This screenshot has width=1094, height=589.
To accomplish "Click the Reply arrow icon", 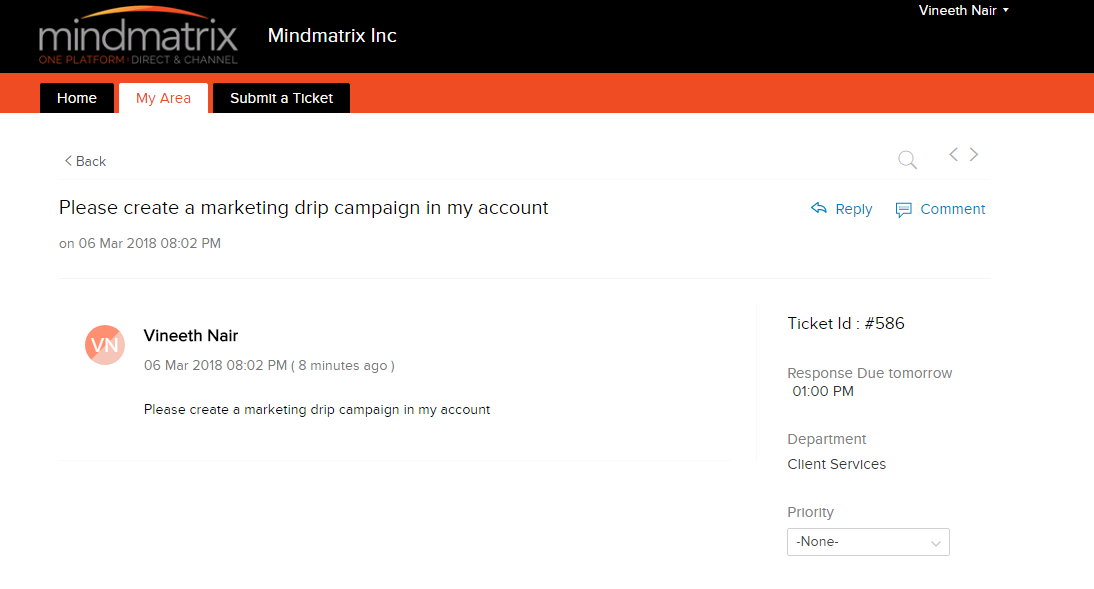I will tap(818, 208).
